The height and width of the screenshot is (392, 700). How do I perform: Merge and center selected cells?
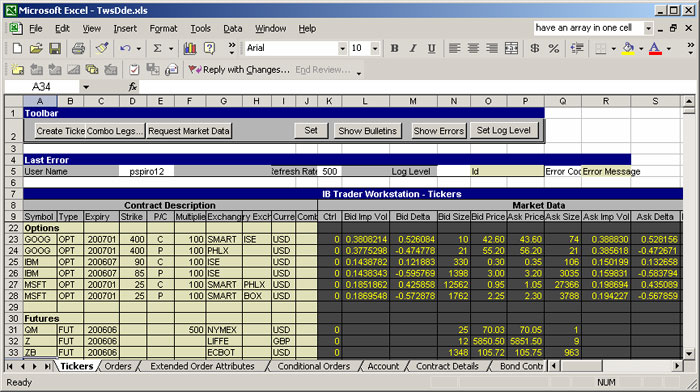(511, 48)
